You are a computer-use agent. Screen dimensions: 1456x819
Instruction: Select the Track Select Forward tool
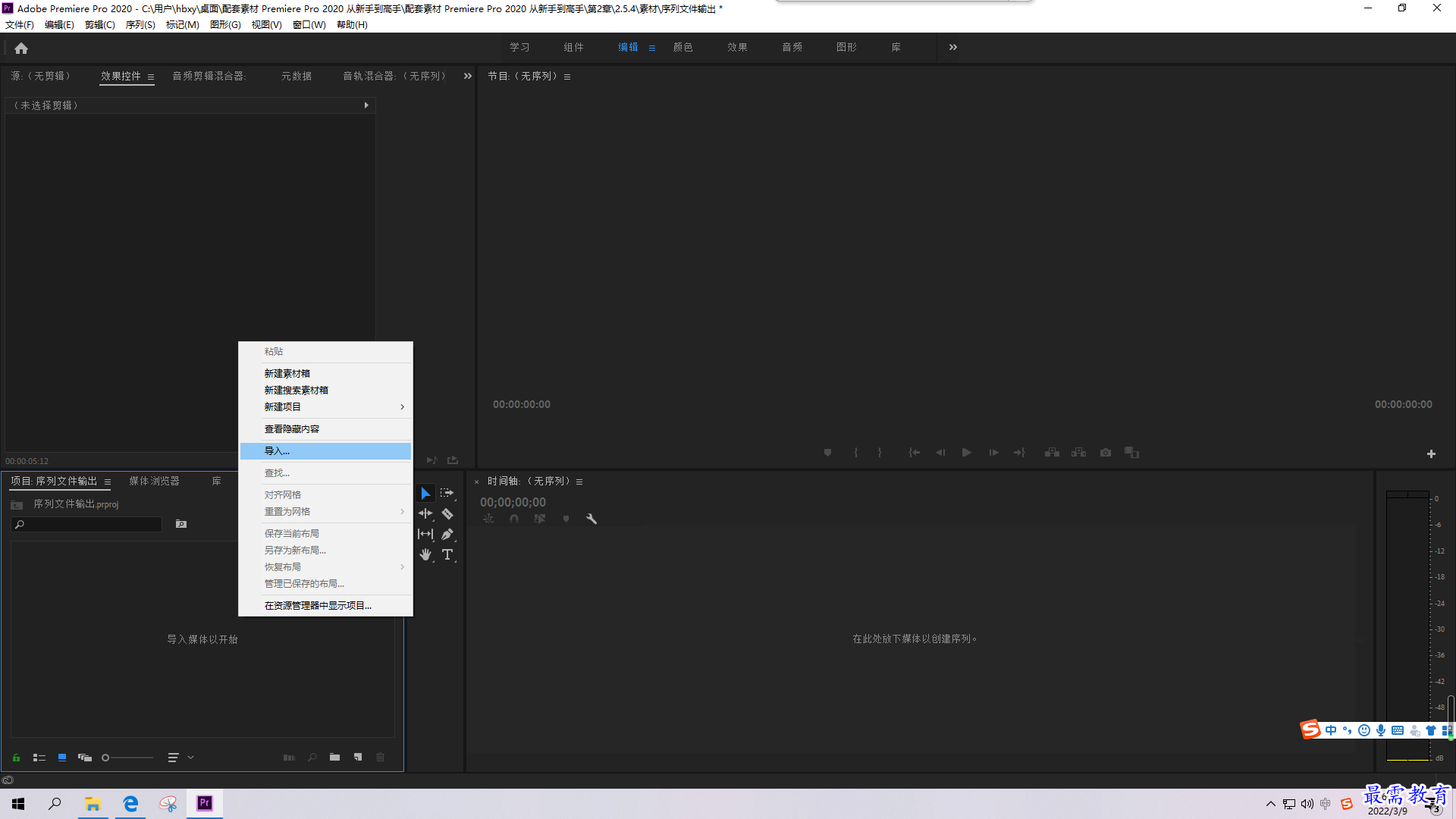447,494
